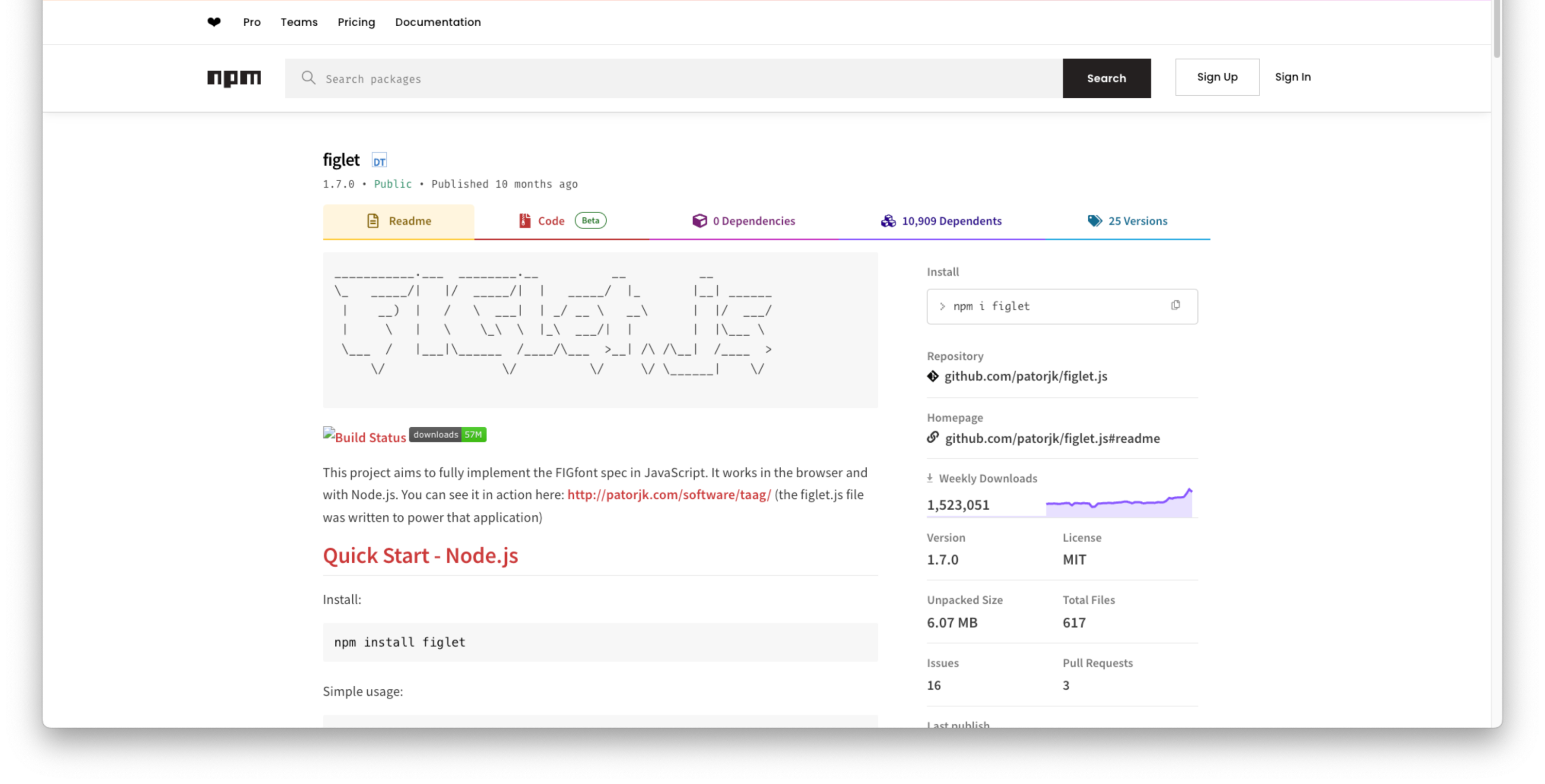Click the Pull Requests count 3
Viewport: 1545px width, 784px height.
point(1066,686)
